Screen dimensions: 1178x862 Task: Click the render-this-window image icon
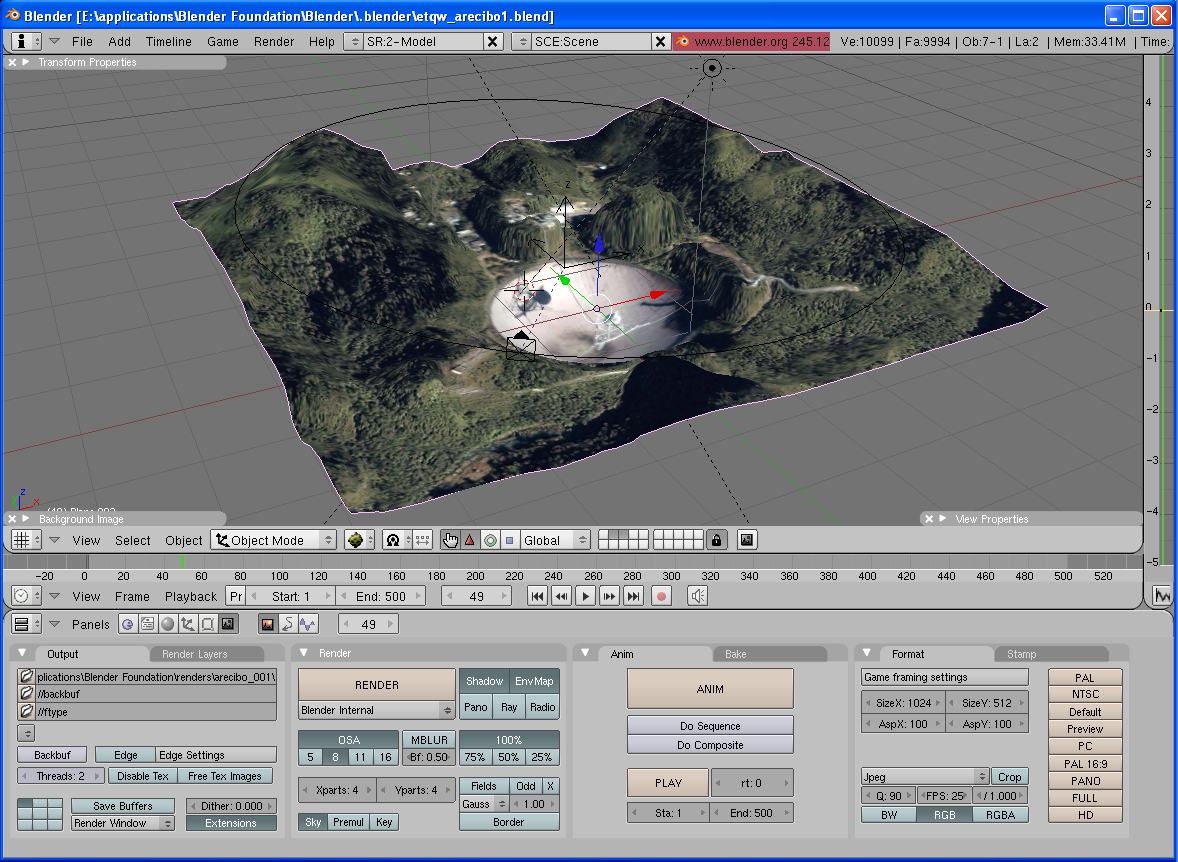point(746,540)
